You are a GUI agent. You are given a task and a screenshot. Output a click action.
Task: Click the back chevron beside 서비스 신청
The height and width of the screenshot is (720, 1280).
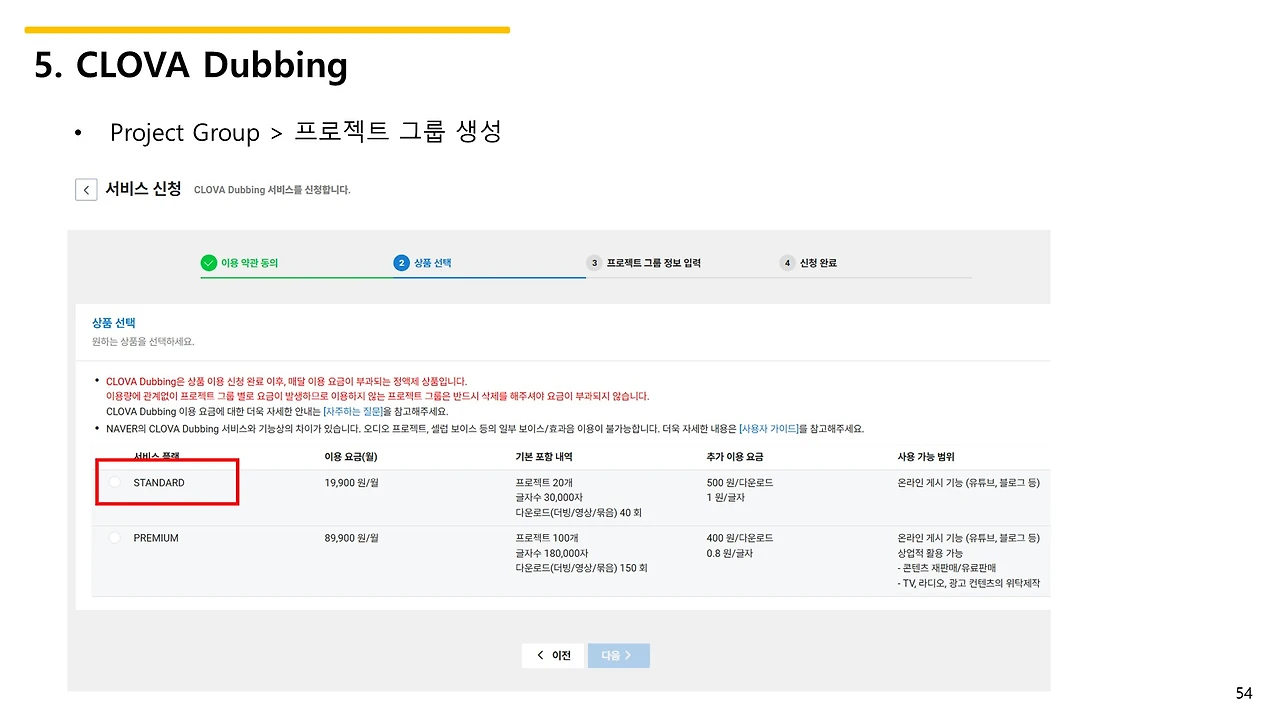tap(86, 190)
